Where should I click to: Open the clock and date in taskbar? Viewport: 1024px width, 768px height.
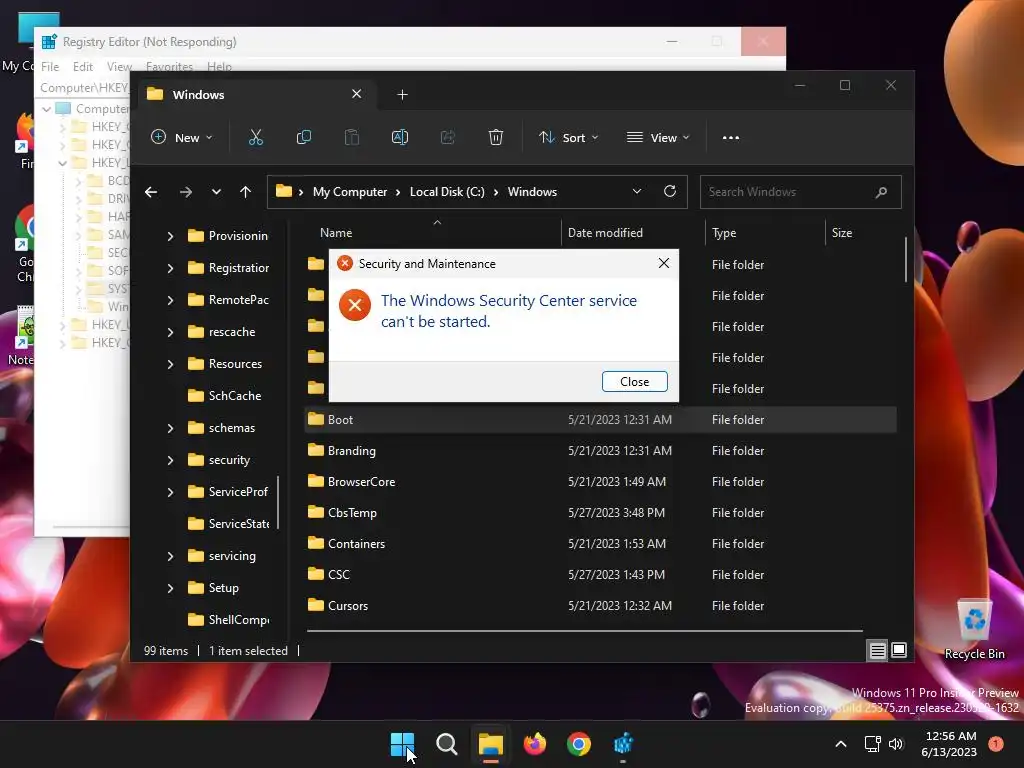click(x=948, y=744)
